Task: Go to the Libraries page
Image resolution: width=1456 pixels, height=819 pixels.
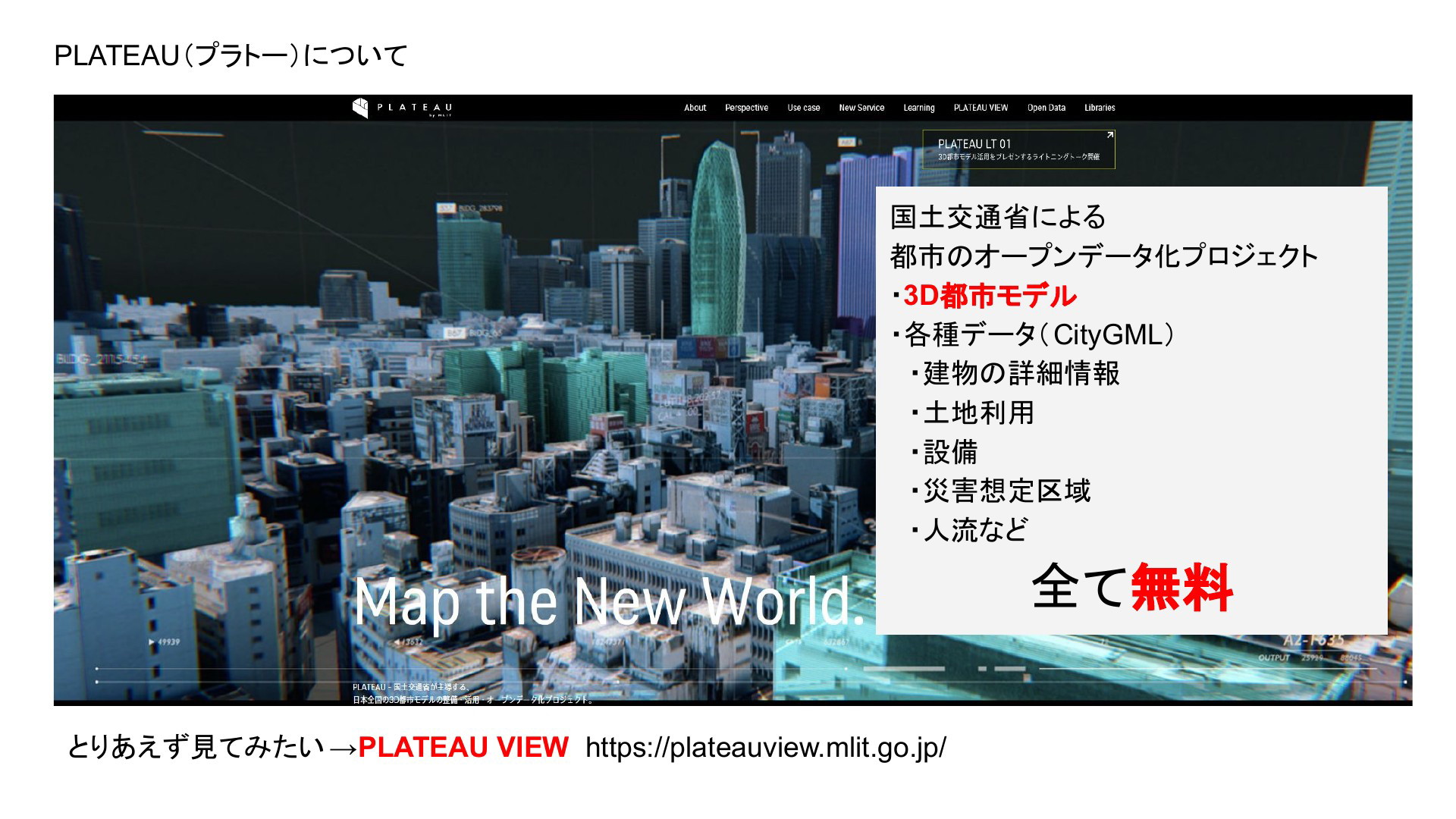Action: 1100,108
